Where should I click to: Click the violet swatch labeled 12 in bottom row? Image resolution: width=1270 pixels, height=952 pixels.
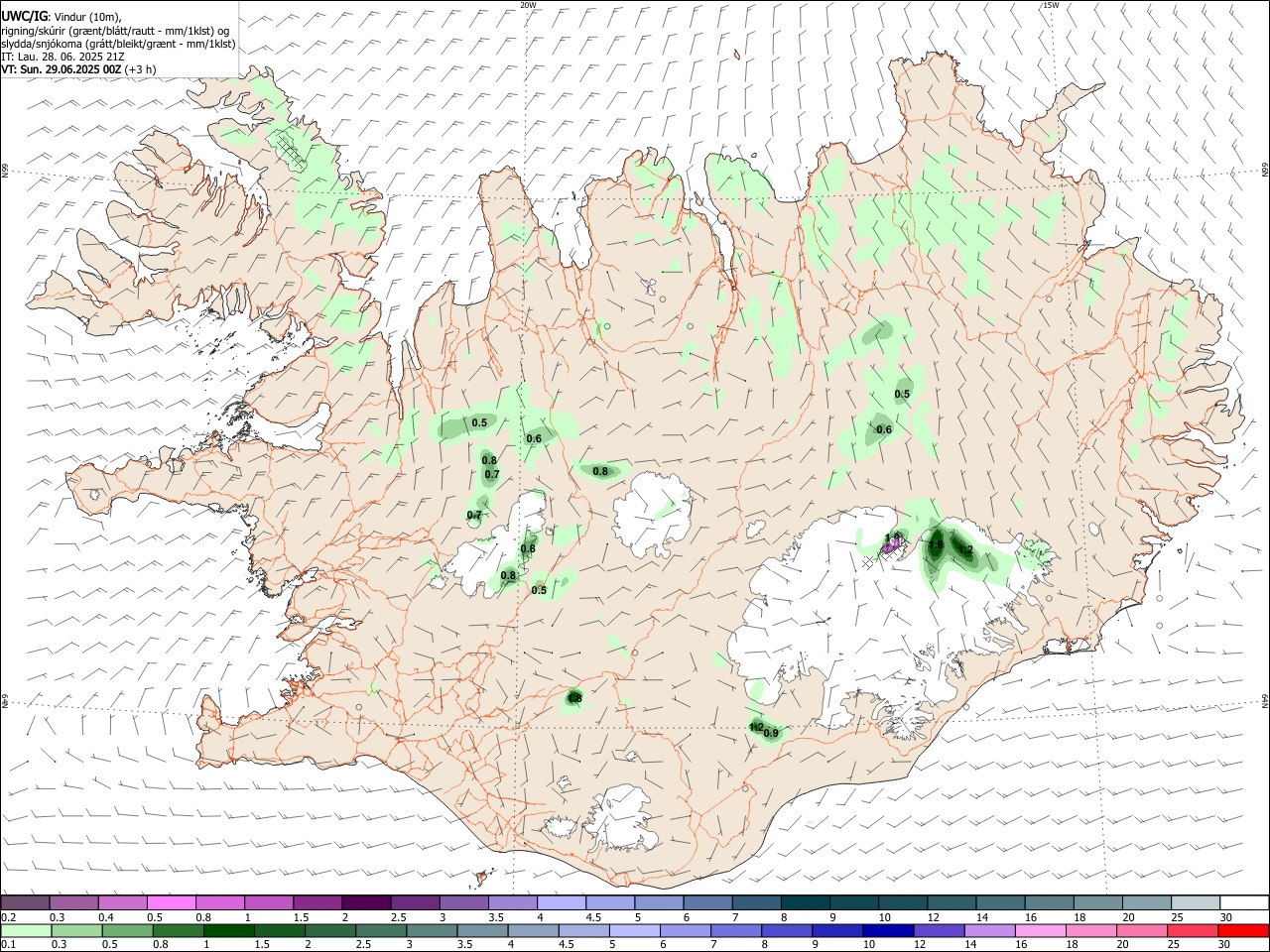(x=938, y=930)
